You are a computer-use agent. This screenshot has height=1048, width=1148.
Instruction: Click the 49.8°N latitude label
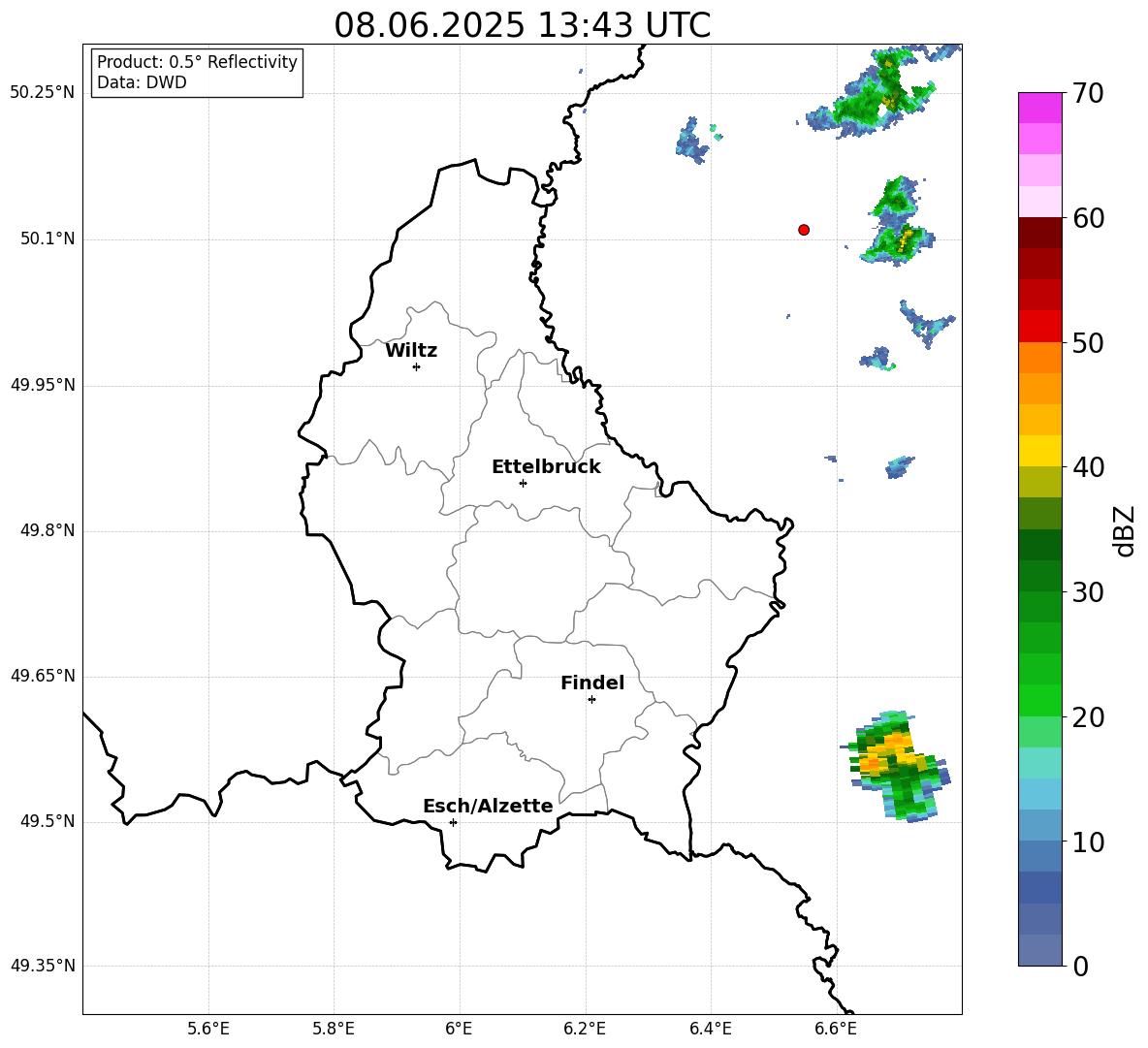(x=47, y=530)
